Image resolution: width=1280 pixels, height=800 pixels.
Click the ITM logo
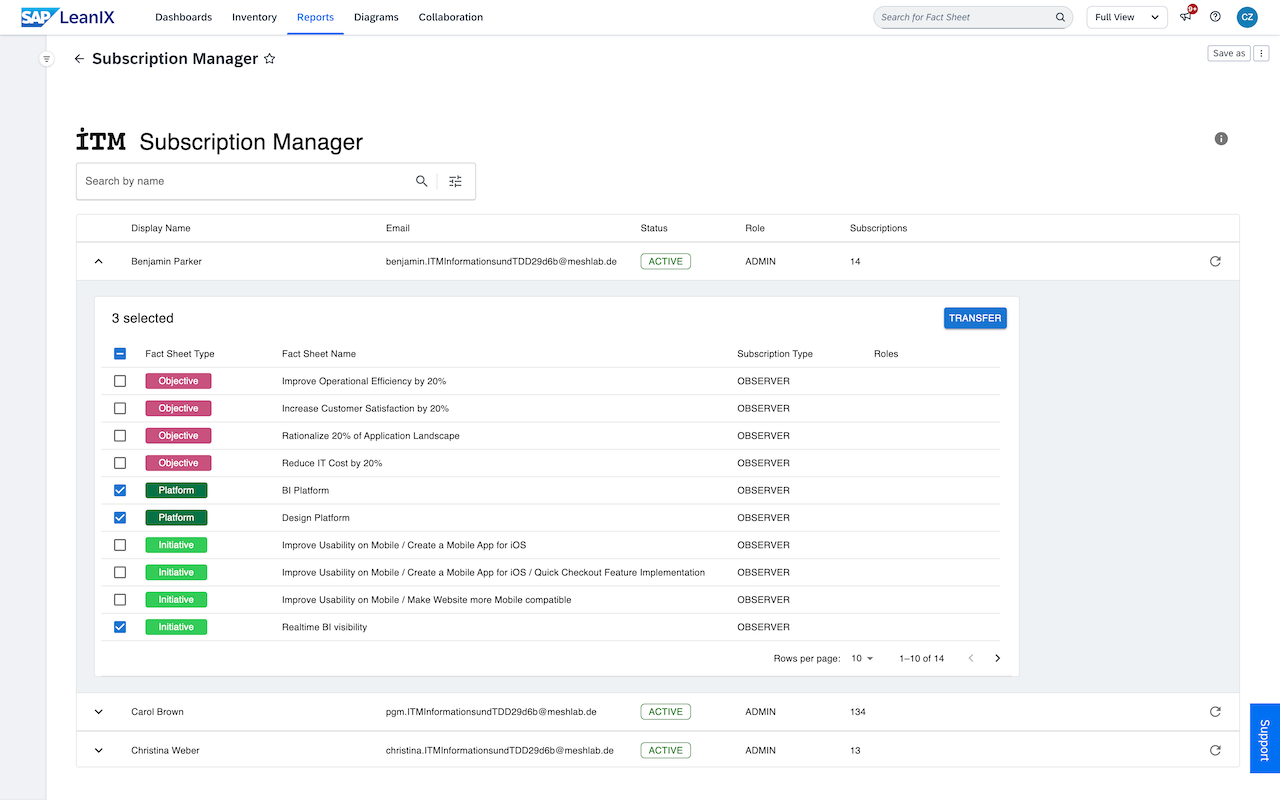coord(101,139)
